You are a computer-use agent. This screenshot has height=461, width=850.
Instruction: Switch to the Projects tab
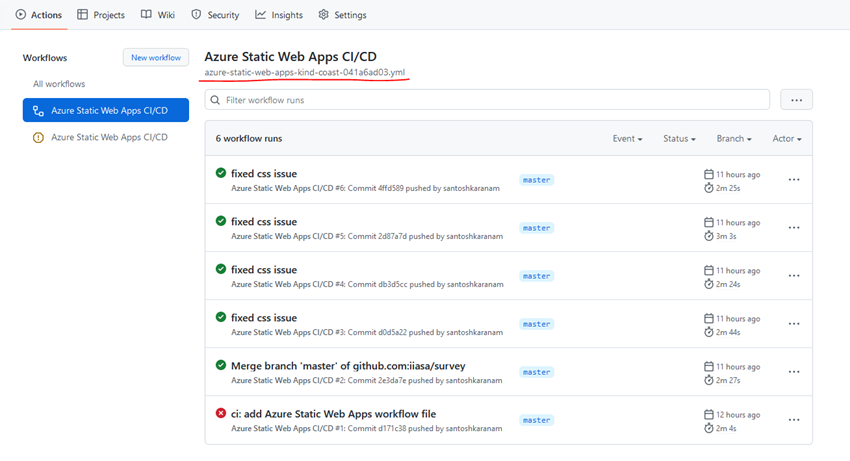[101, 15]
